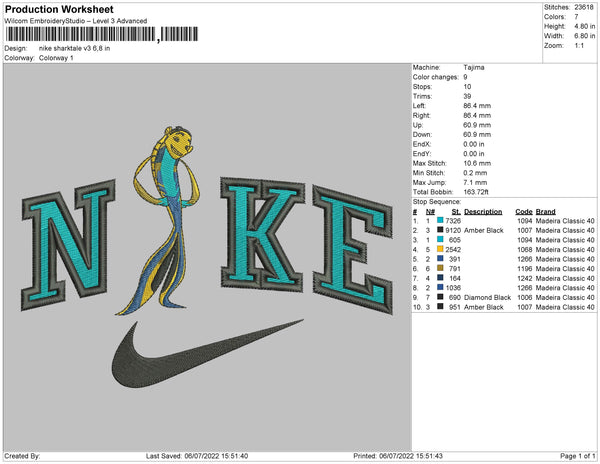The image size is (600, 464).
Task: Click the black swatch in stop row 2
Action: pos(440,230)
